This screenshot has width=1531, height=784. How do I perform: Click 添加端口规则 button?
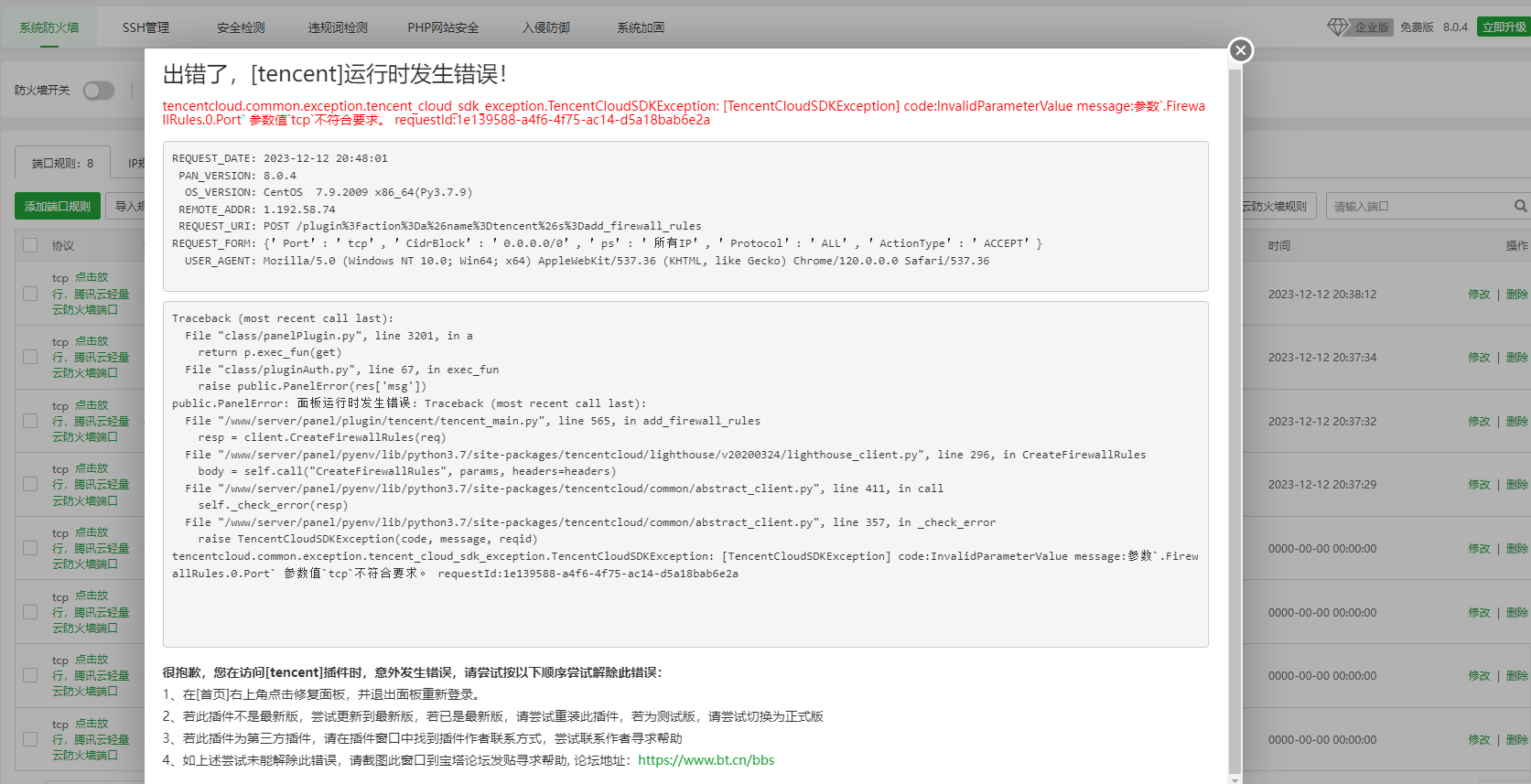pyautogui.click(x=57, y=207)
